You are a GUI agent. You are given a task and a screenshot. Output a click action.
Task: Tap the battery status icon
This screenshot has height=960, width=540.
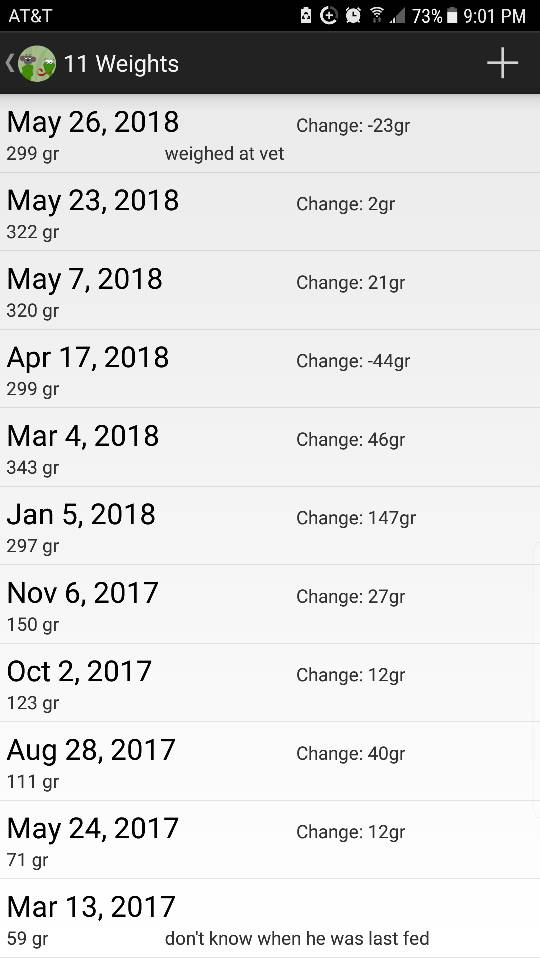tap(452, 16)
